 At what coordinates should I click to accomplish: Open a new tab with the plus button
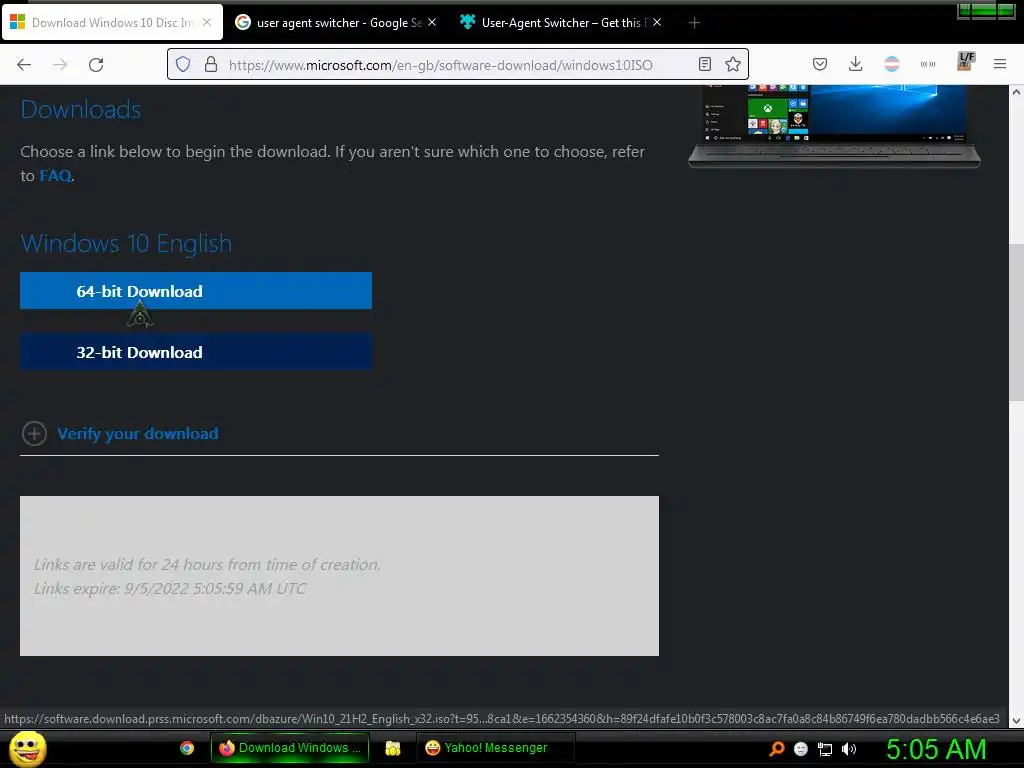(694, 23)
